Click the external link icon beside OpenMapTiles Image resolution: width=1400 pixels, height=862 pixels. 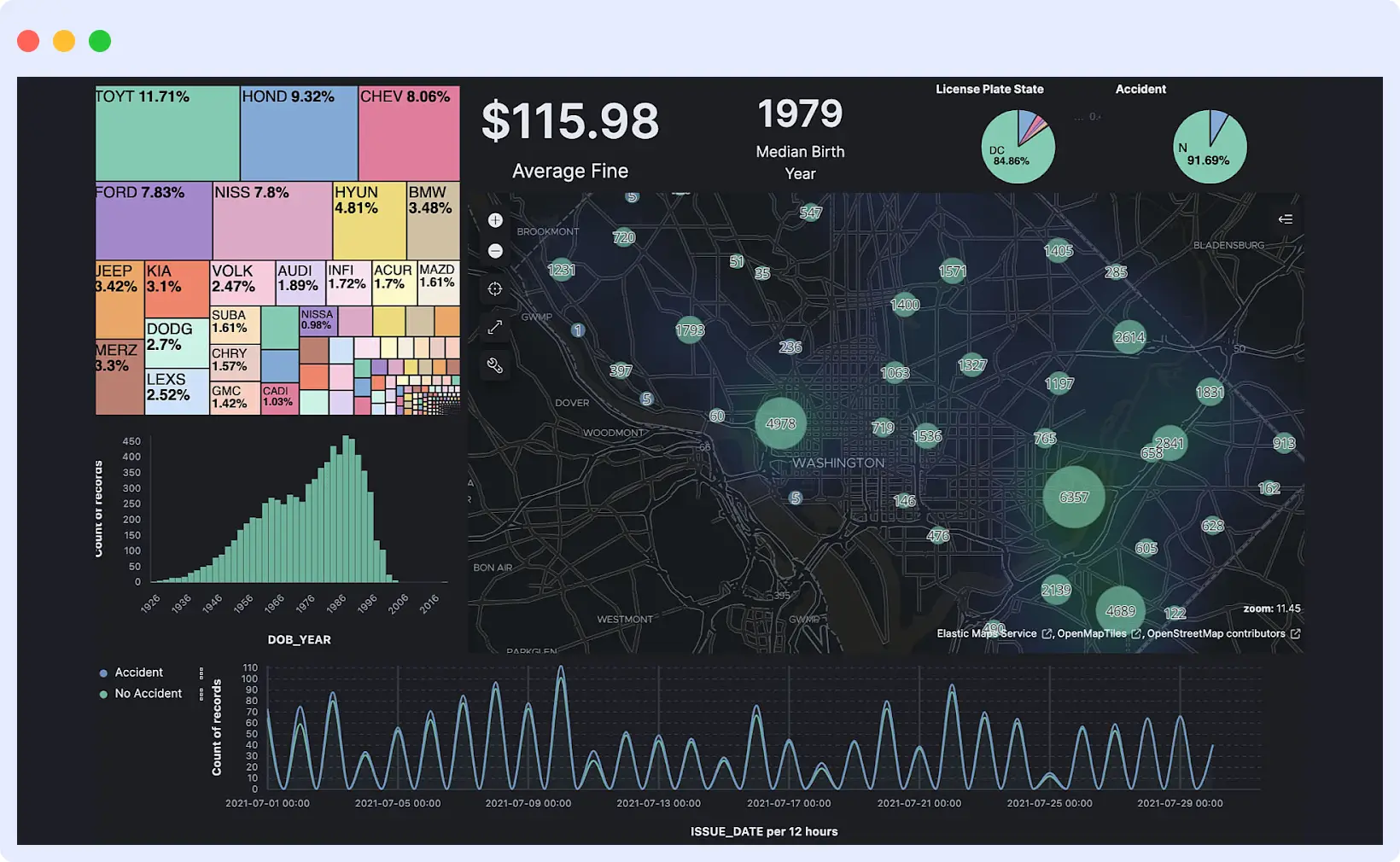(1136, 633)
